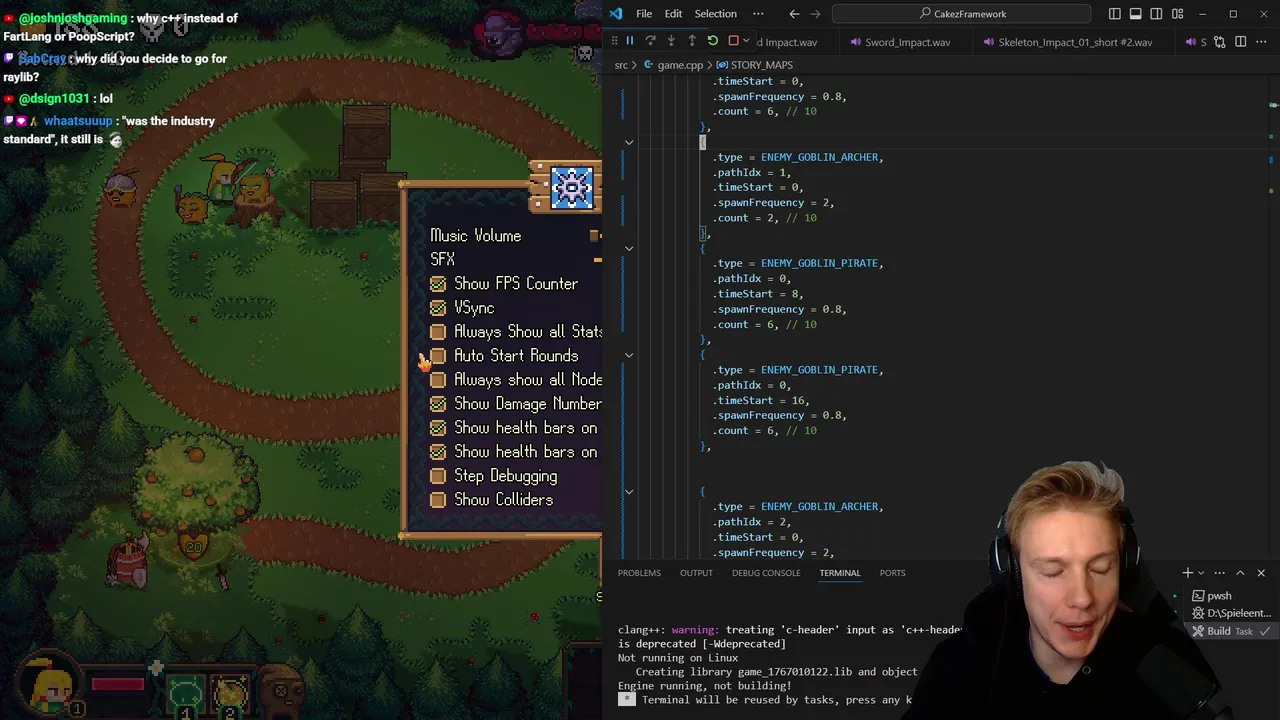The width and height of the screenshot is (1280, 720).
Task: Click the @joshnjoshgaming chat username
Action: [x=73, y=18]
